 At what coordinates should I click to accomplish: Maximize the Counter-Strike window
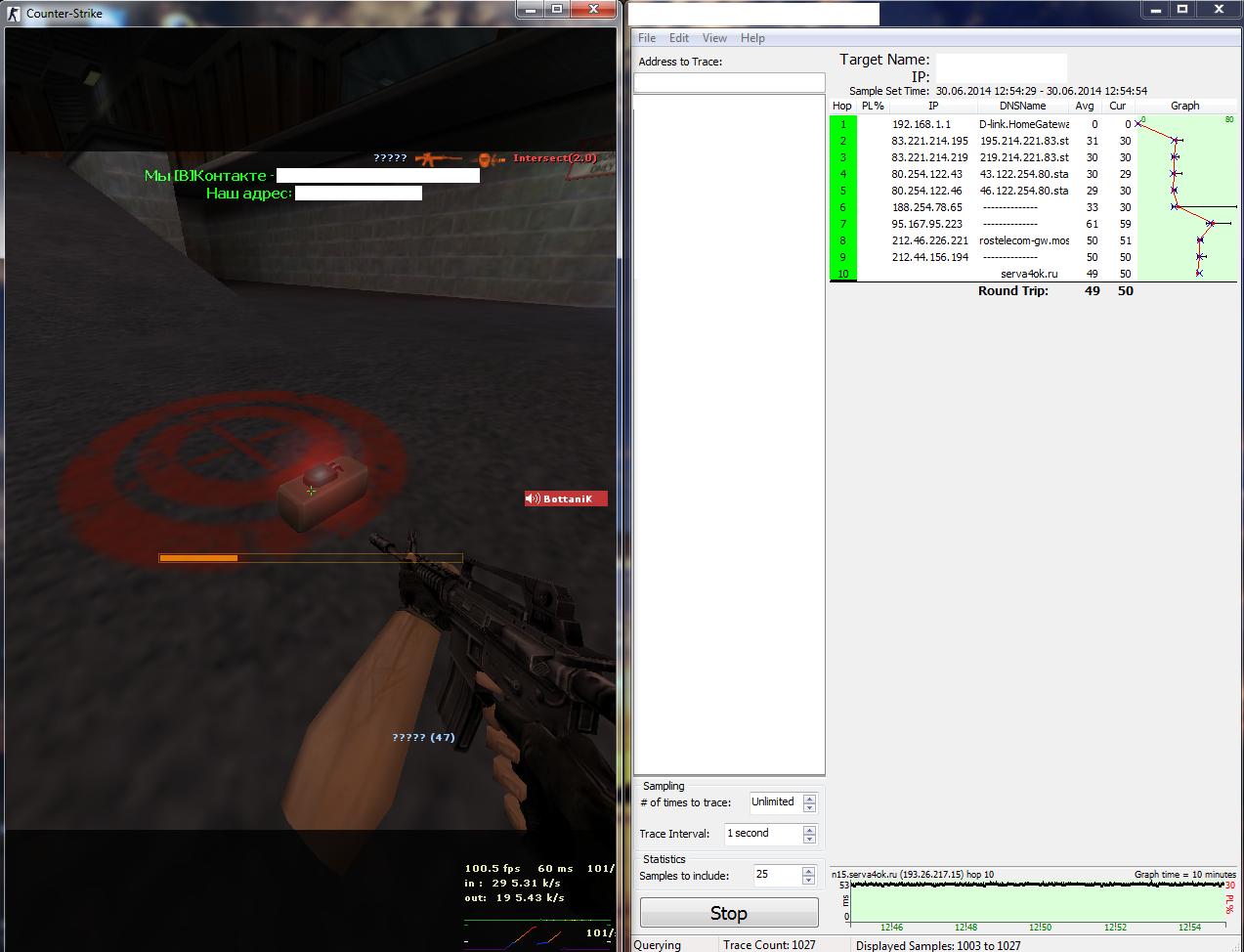(x=557, y=9)
